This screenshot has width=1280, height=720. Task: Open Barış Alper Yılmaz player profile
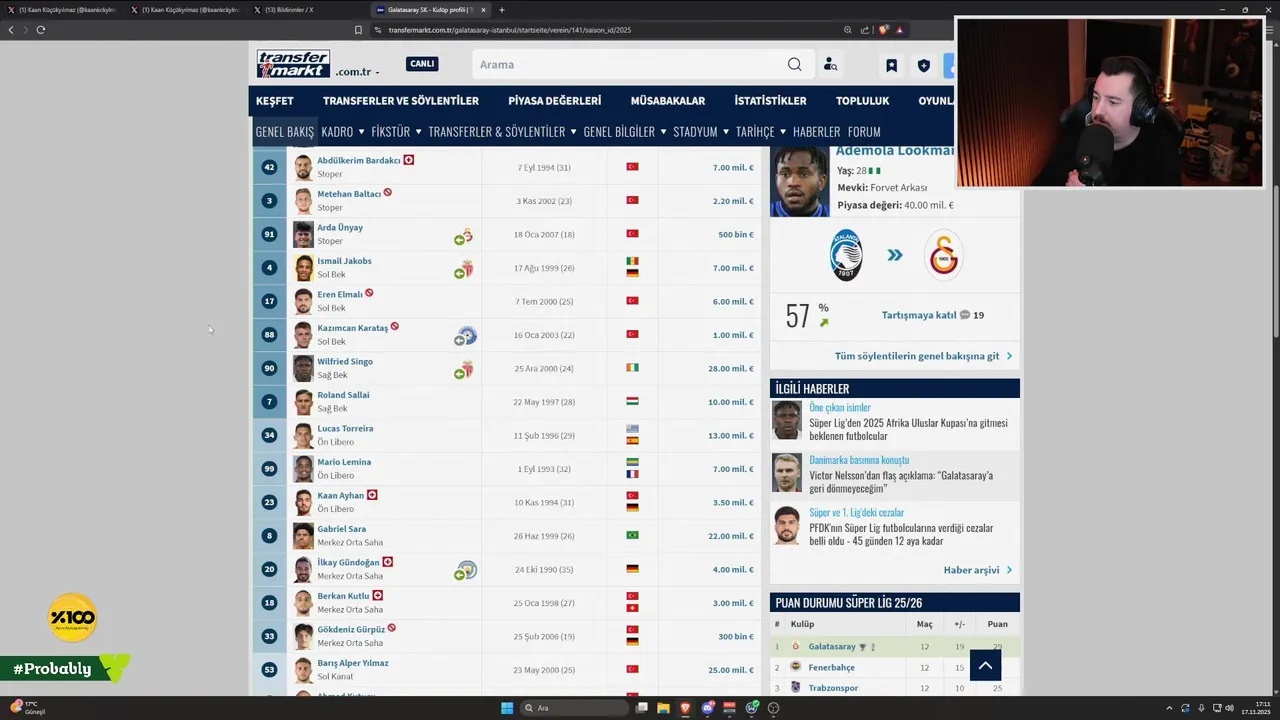(353, 663)
